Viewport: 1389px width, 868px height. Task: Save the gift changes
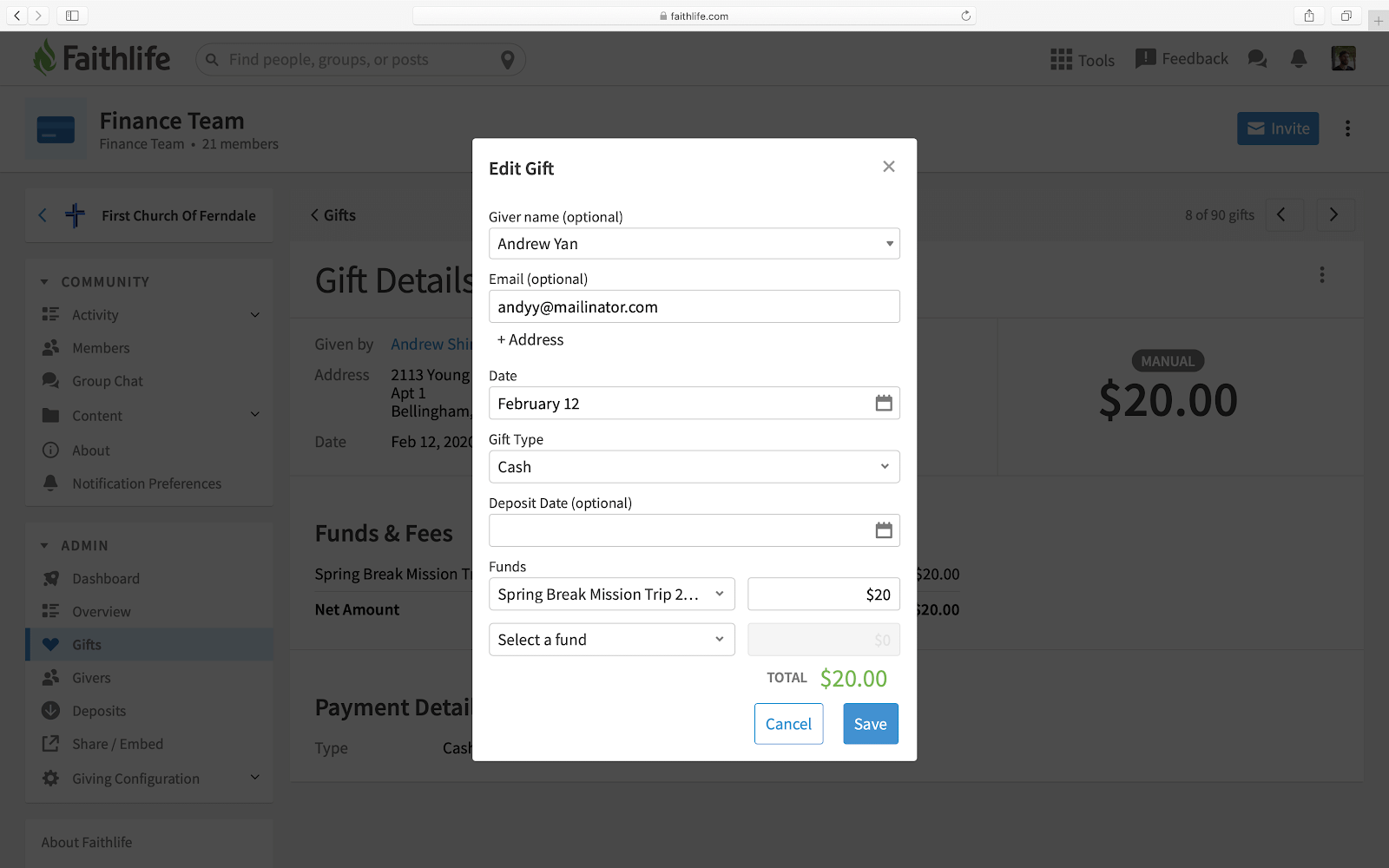point(870,724)
